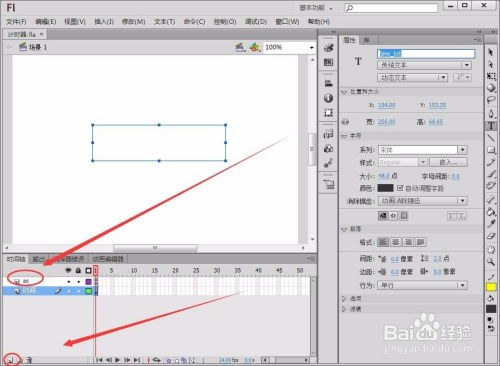Viewport: 500px width, 366px height.
Task: Click the black and white default colors icon
Action: pos(490,320)
